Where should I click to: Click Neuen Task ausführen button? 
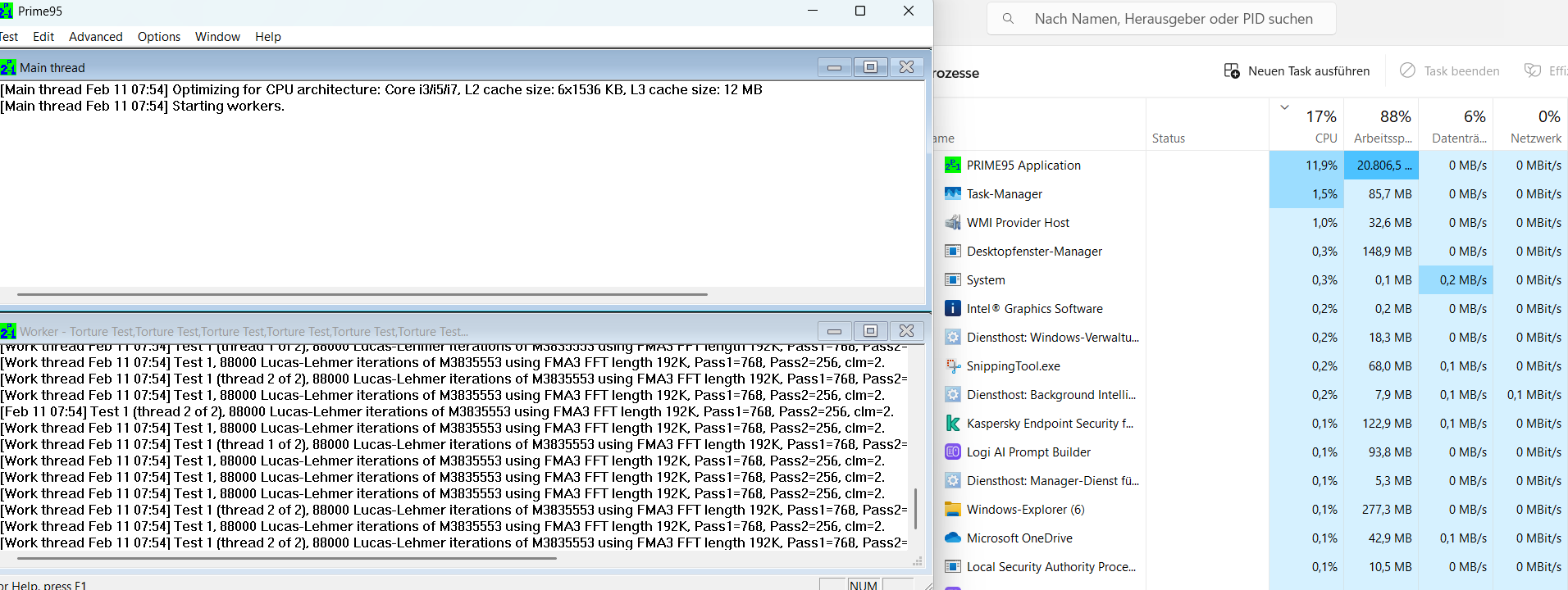coord(1297,71)
